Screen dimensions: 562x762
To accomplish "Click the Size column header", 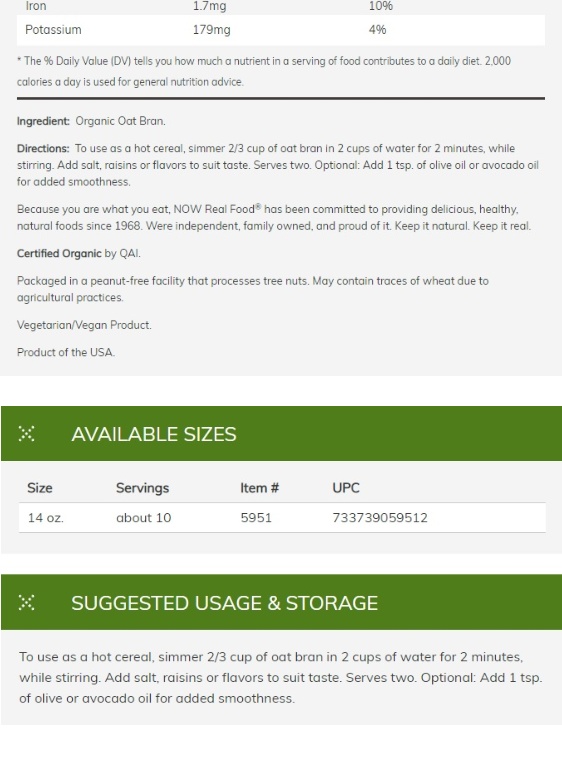I will (40, 488).
